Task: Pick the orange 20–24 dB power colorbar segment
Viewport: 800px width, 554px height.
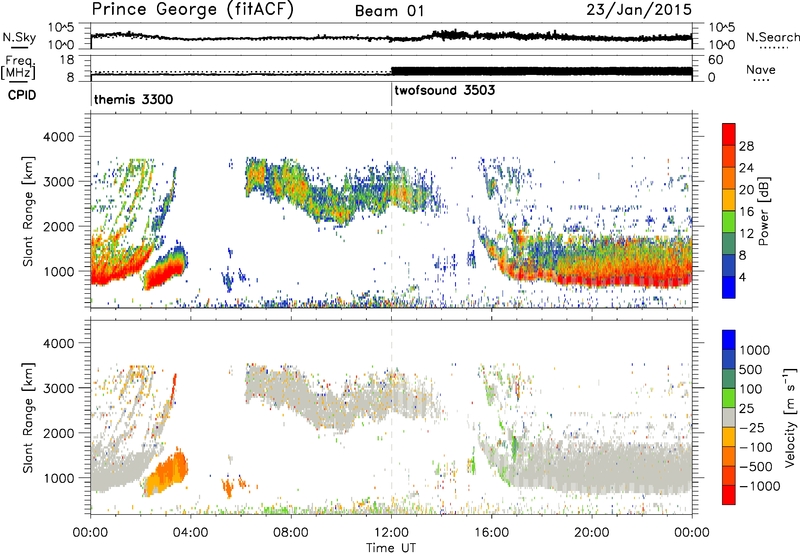Action: click(x=729, y=179)
